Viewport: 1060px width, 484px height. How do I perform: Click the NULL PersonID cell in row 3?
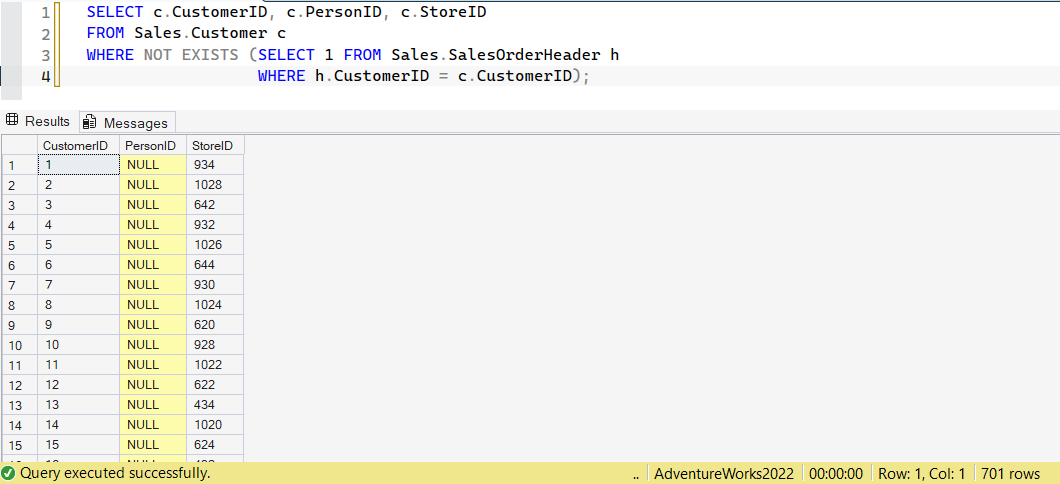coord(153,205)
